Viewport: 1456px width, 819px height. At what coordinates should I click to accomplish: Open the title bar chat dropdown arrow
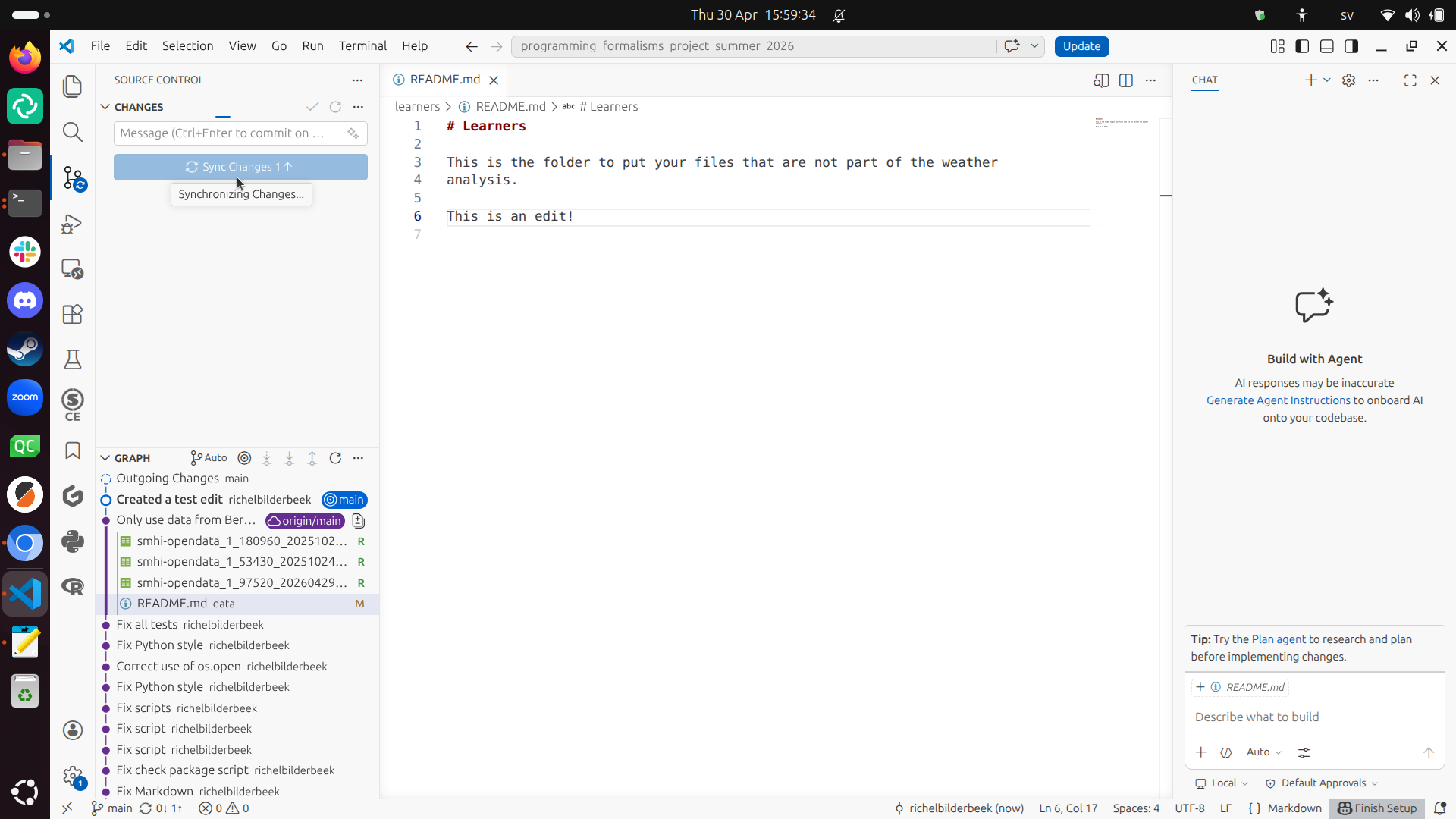point(1034,46)
